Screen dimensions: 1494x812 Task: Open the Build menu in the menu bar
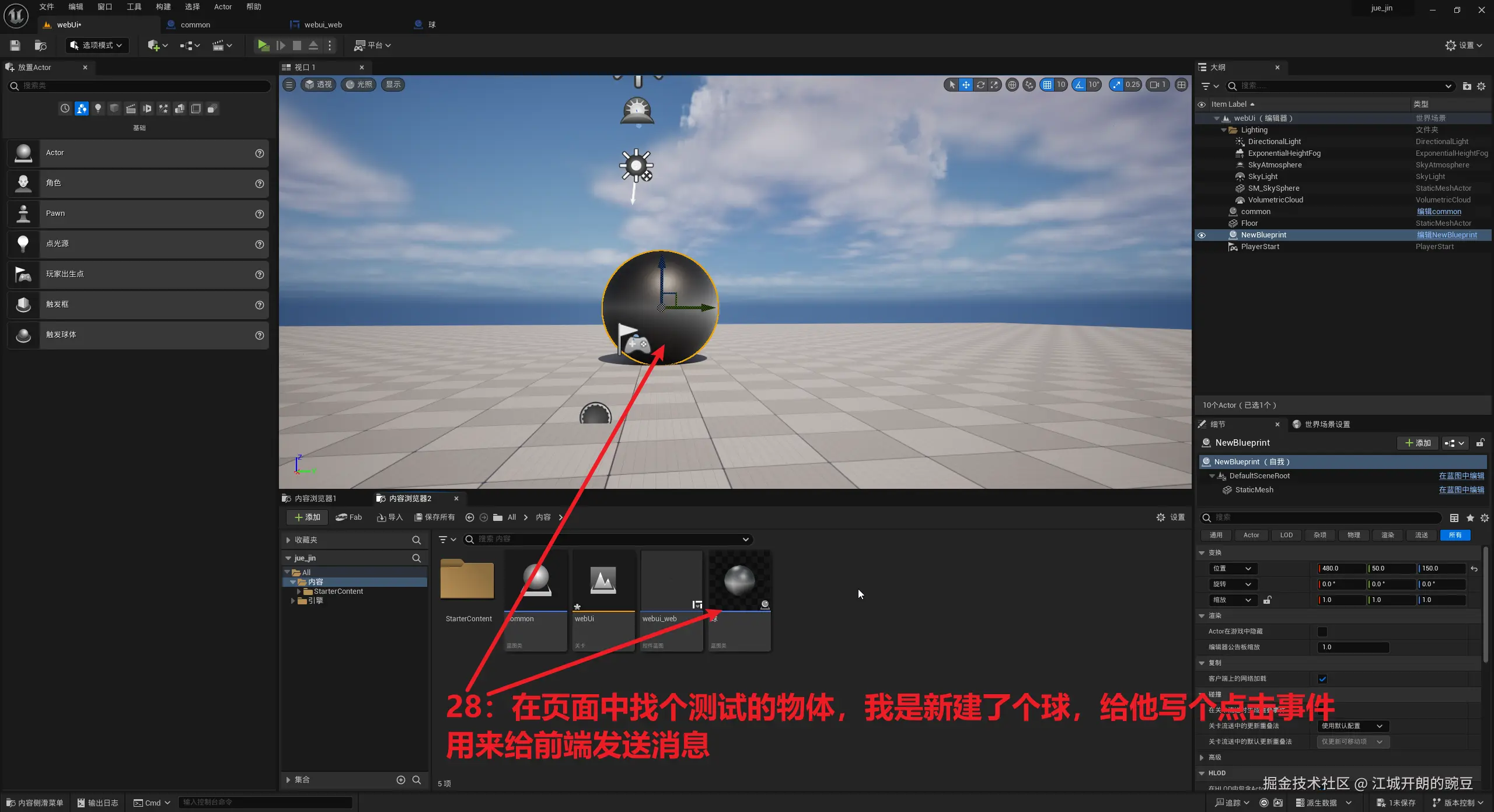tap(163, 7)
